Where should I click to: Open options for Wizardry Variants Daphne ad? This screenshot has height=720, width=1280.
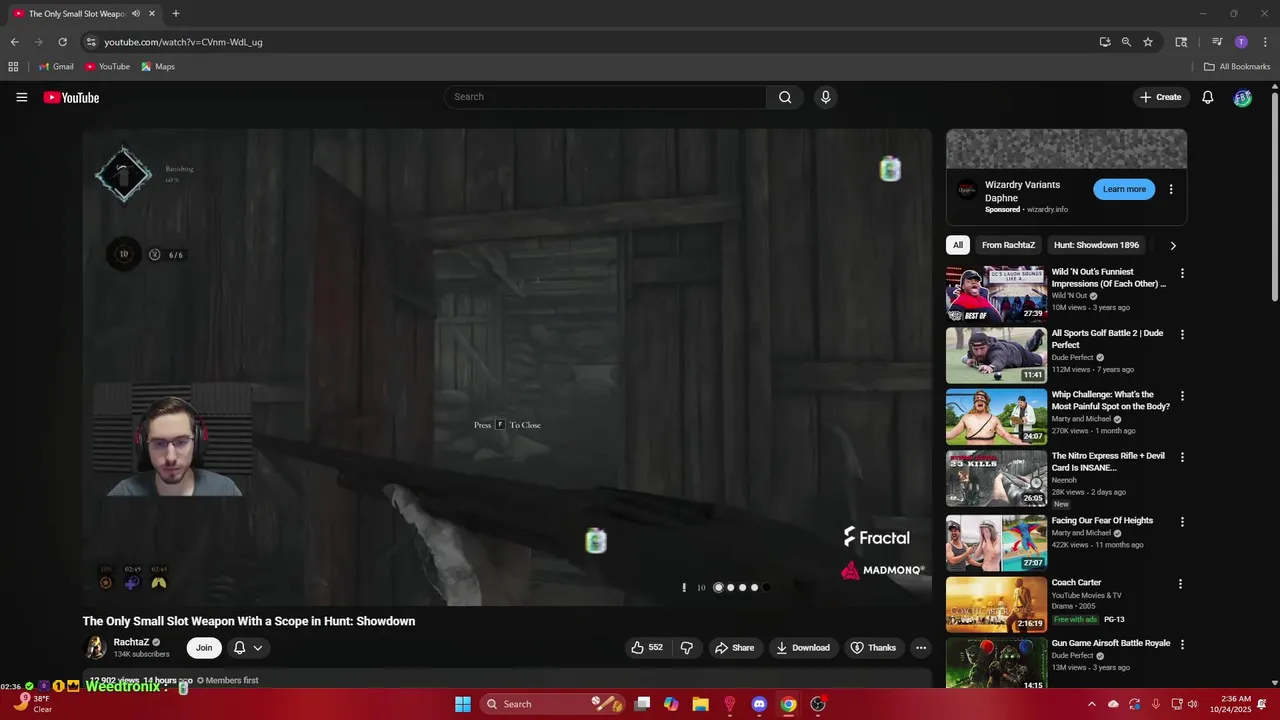[1171, 189]
